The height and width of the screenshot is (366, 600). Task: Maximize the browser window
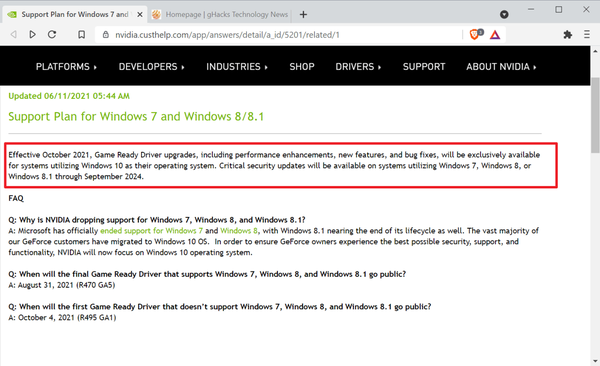pos(559,10)
